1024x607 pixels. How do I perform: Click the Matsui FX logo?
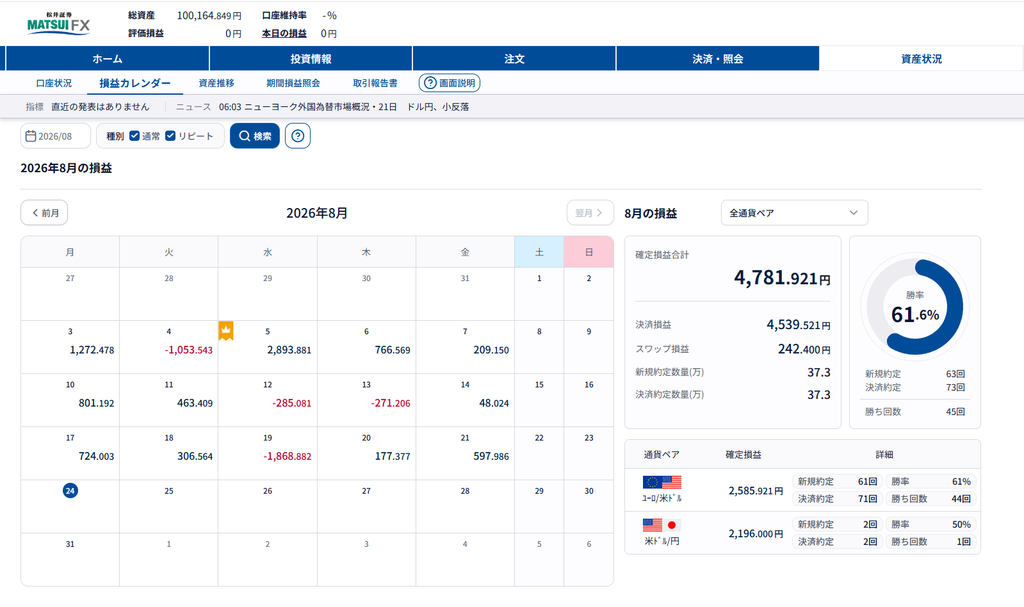point(58,23)
